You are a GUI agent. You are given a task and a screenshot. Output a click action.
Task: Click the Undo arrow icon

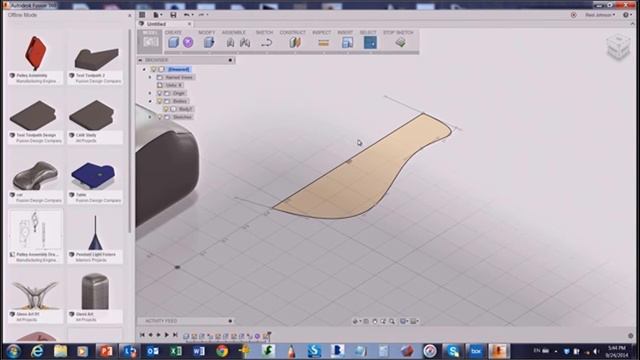(x=187, y=15)
